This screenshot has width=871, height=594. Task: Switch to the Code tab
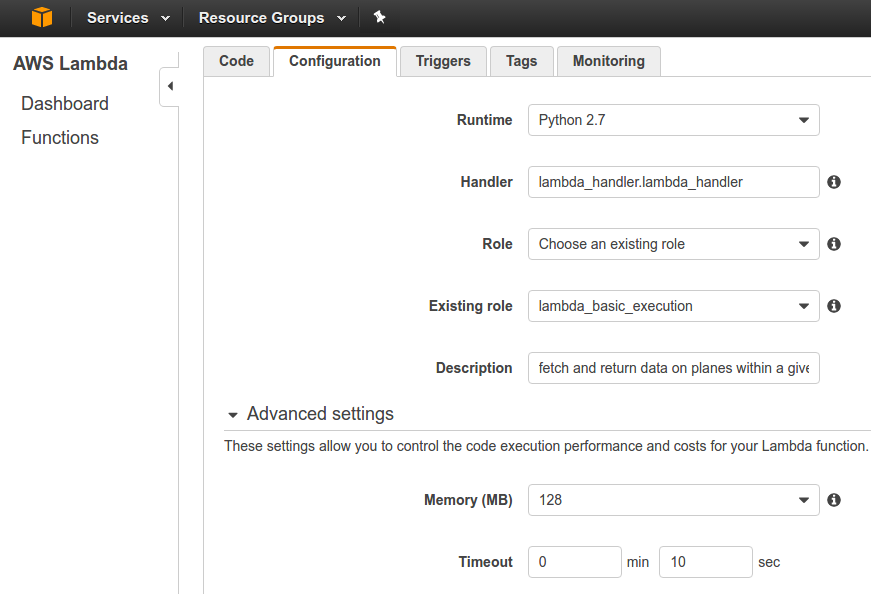click(x=236, y=61)
